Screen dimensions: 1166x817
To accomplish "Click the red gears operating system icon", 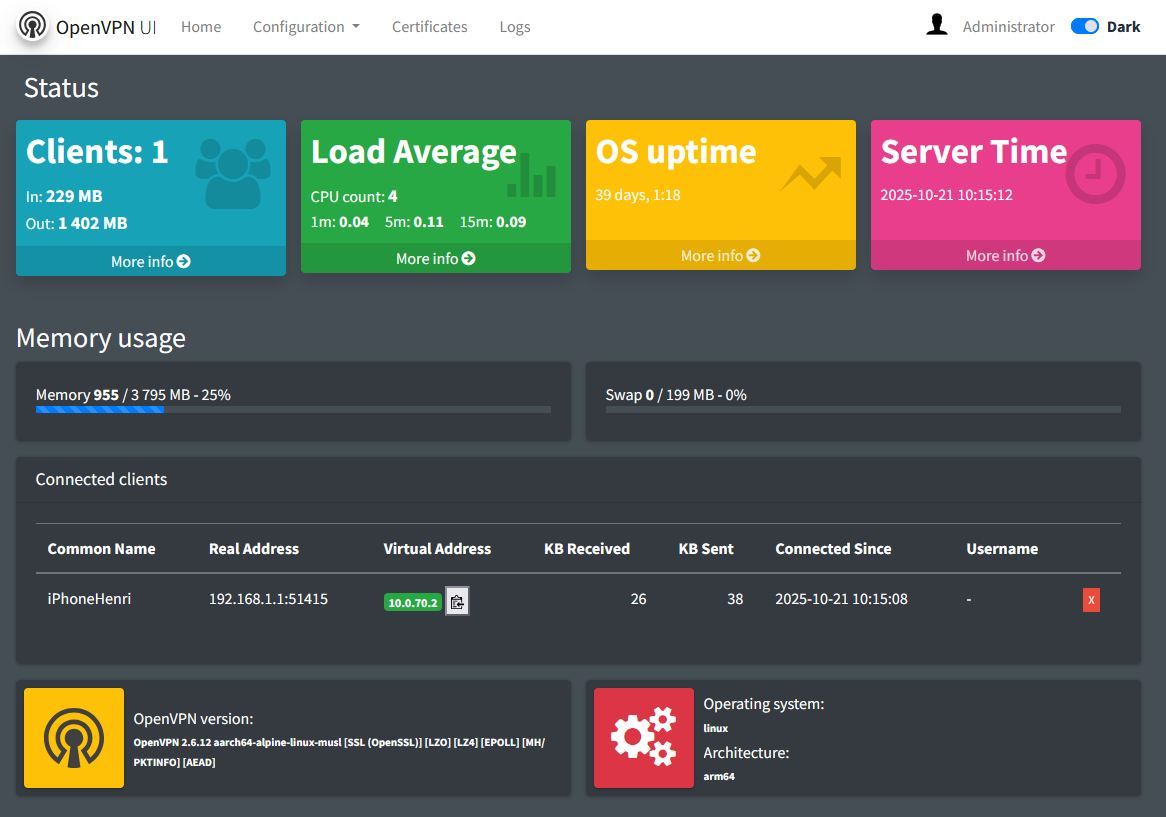I will pos(644,738).
